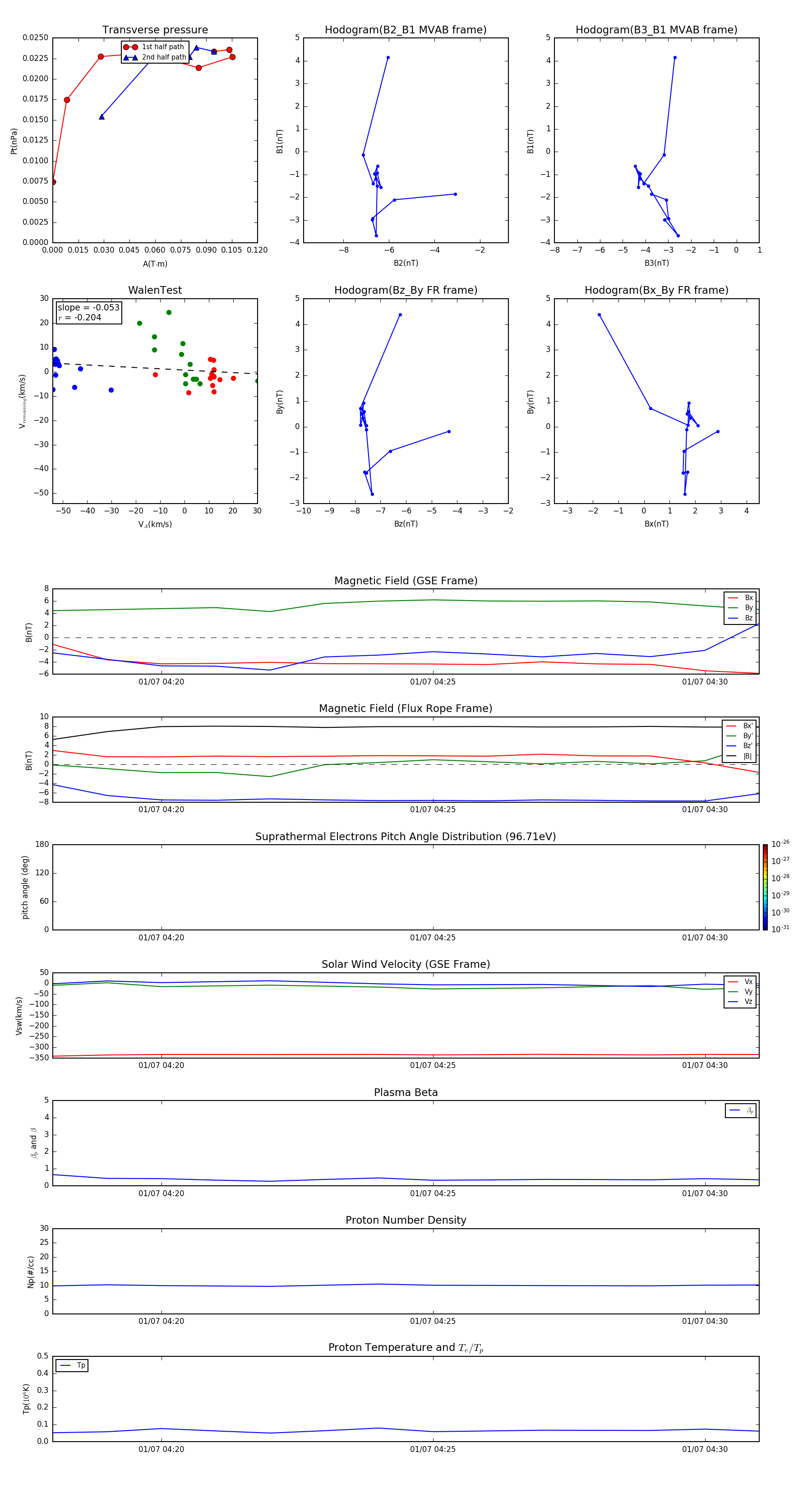Click the plasma beta legend box
812x1489 pixels.
pyautogui.click(x=740, y=1110)
